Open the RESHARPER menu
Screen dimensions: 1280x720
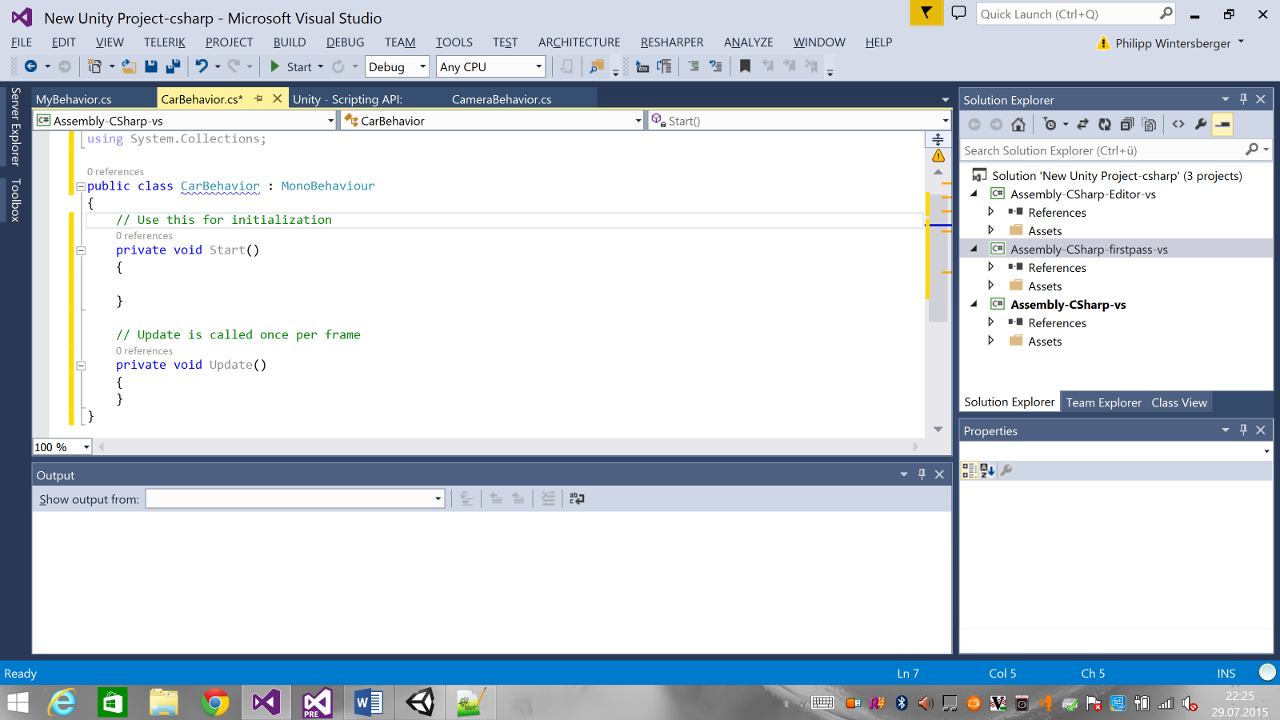pyautogui.click(x=672, y=42)
